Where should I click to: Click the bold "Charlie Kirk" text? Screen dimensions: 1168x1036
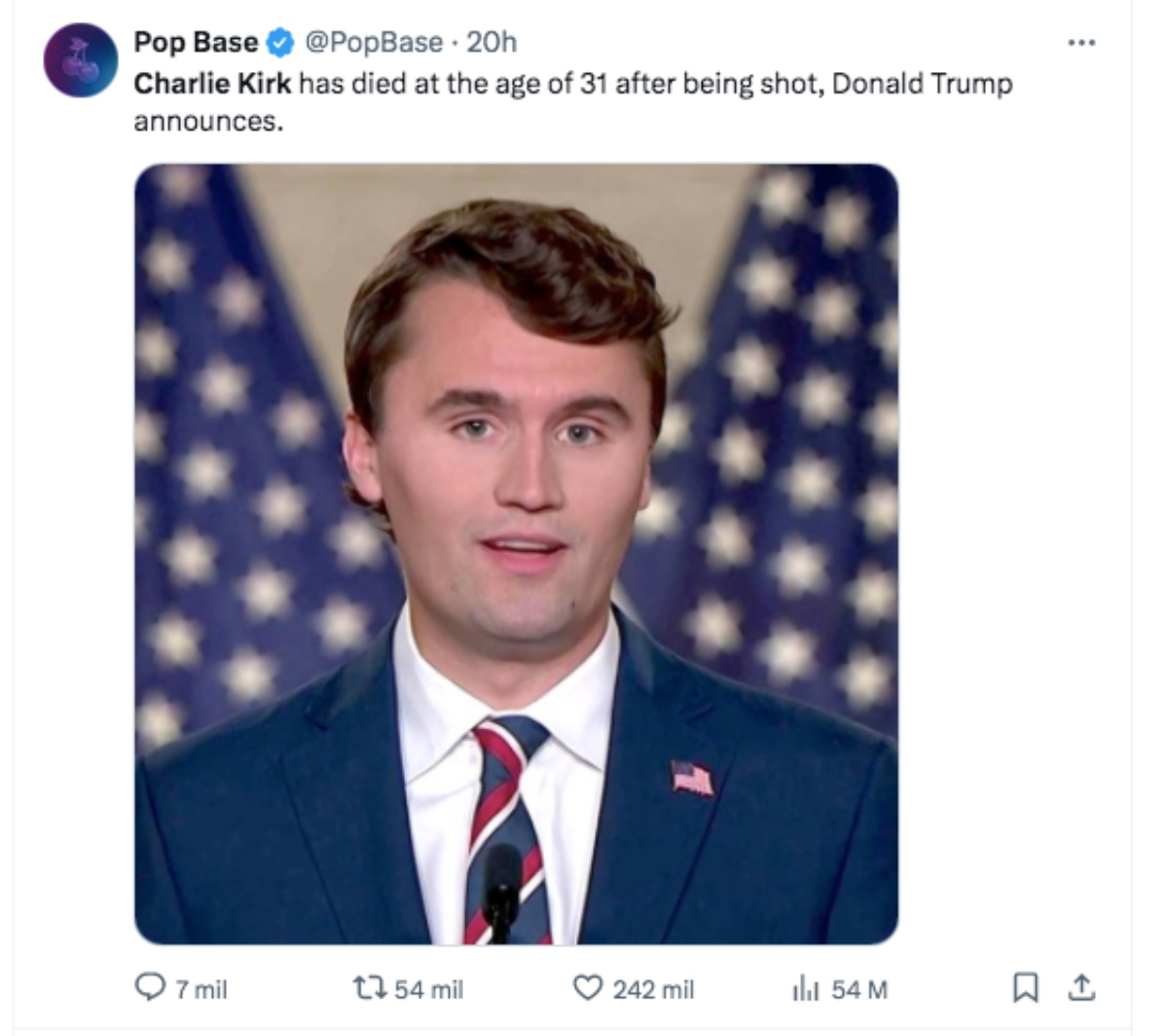[x=212, y=84]
